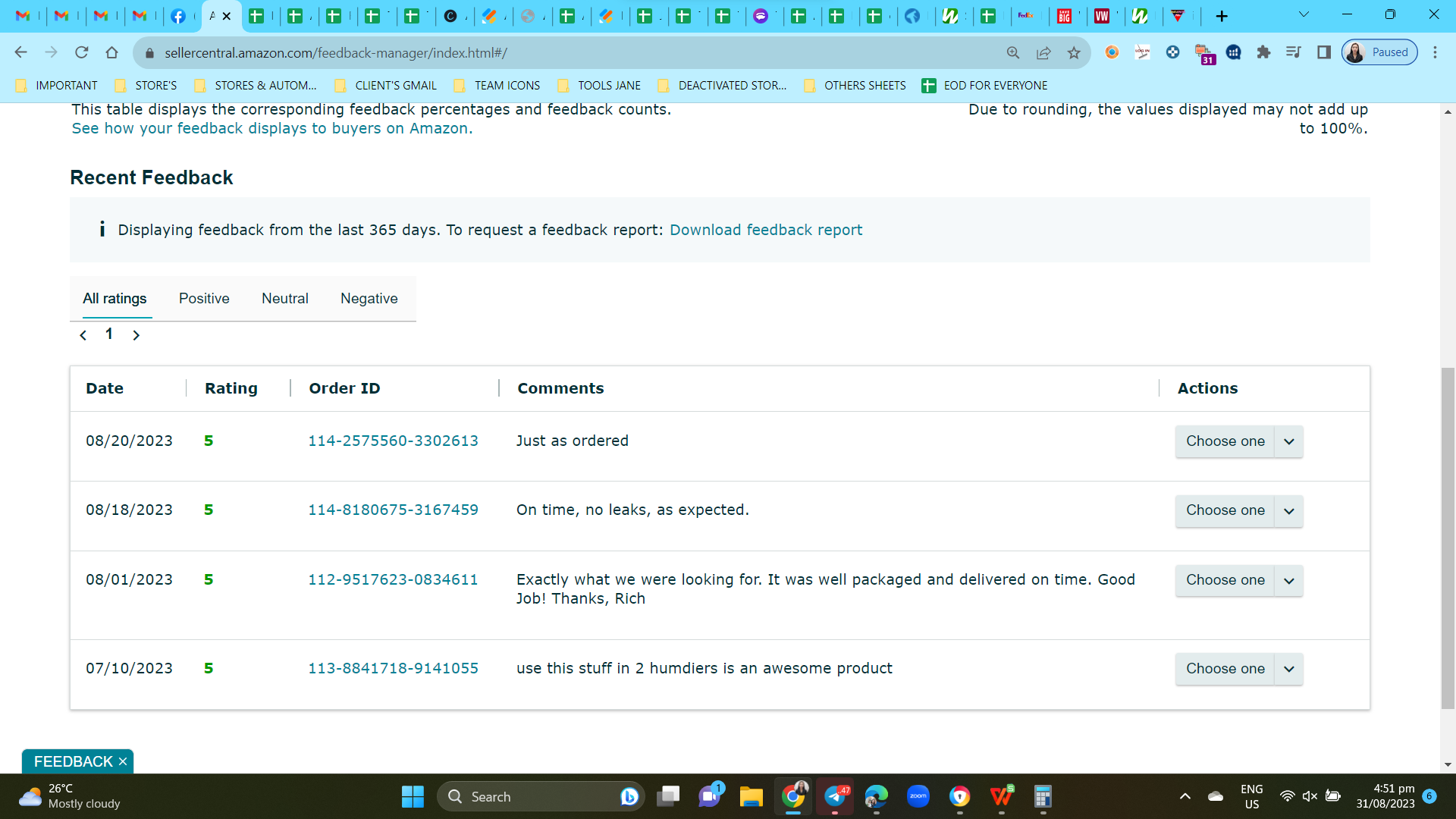Open File Explorer in the taskbar
The image size is (1456, 819).
point(751,796)
